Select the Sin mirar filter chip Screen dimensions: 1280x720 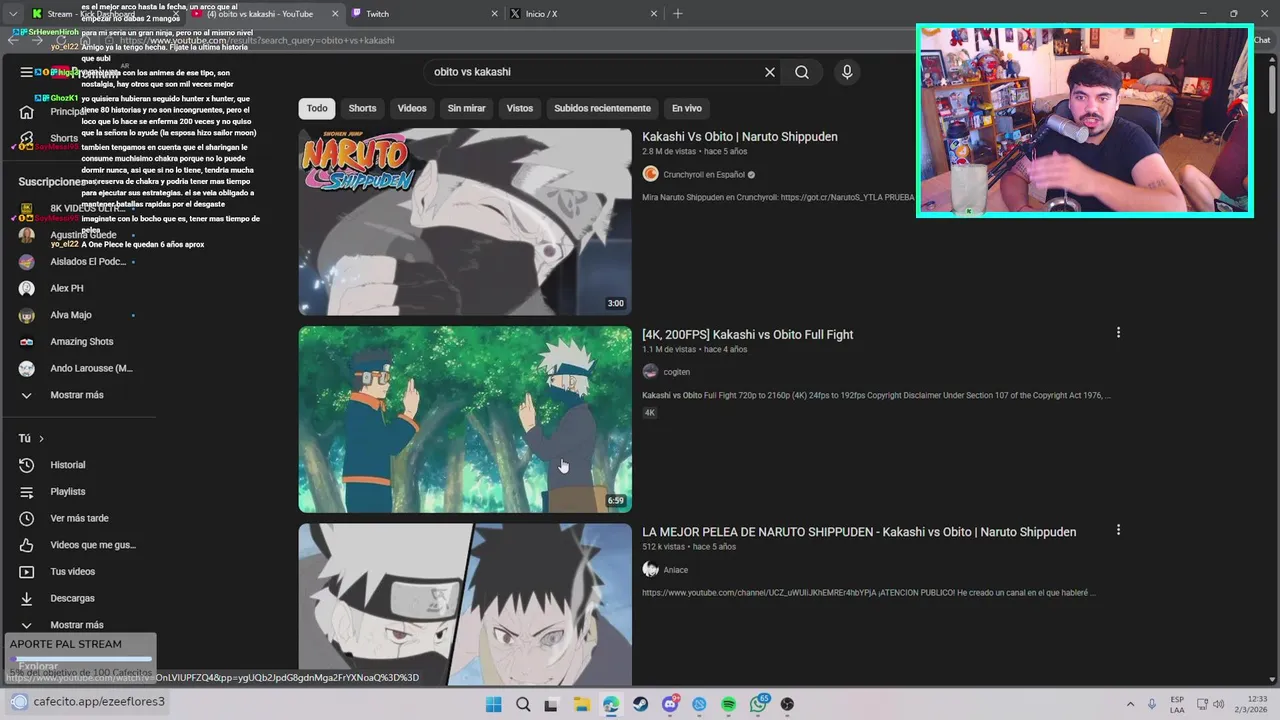466,108
